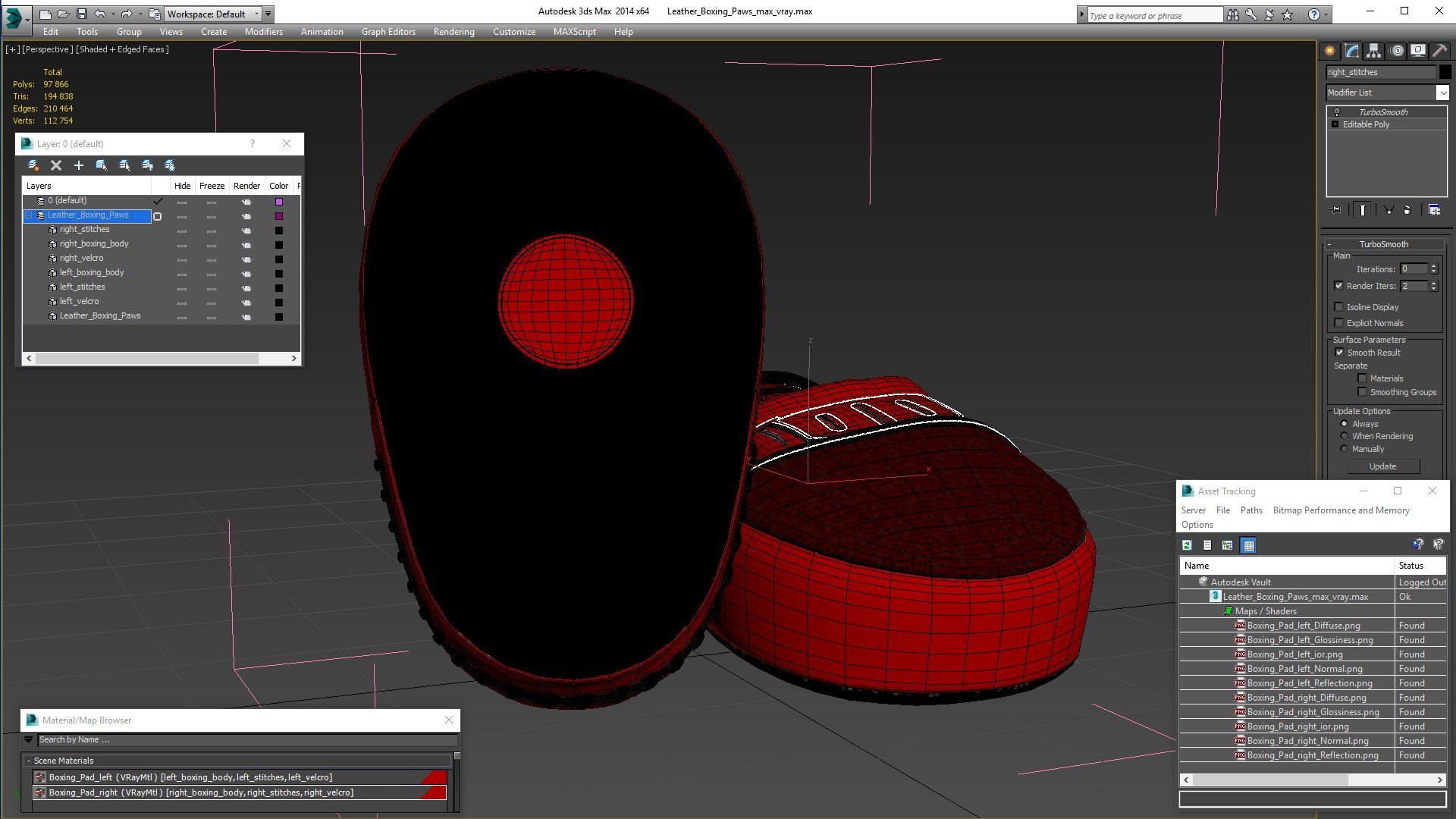Open the Utilities hammer panel tab
Viewport: 1456px width, 819px height.
1439,51
